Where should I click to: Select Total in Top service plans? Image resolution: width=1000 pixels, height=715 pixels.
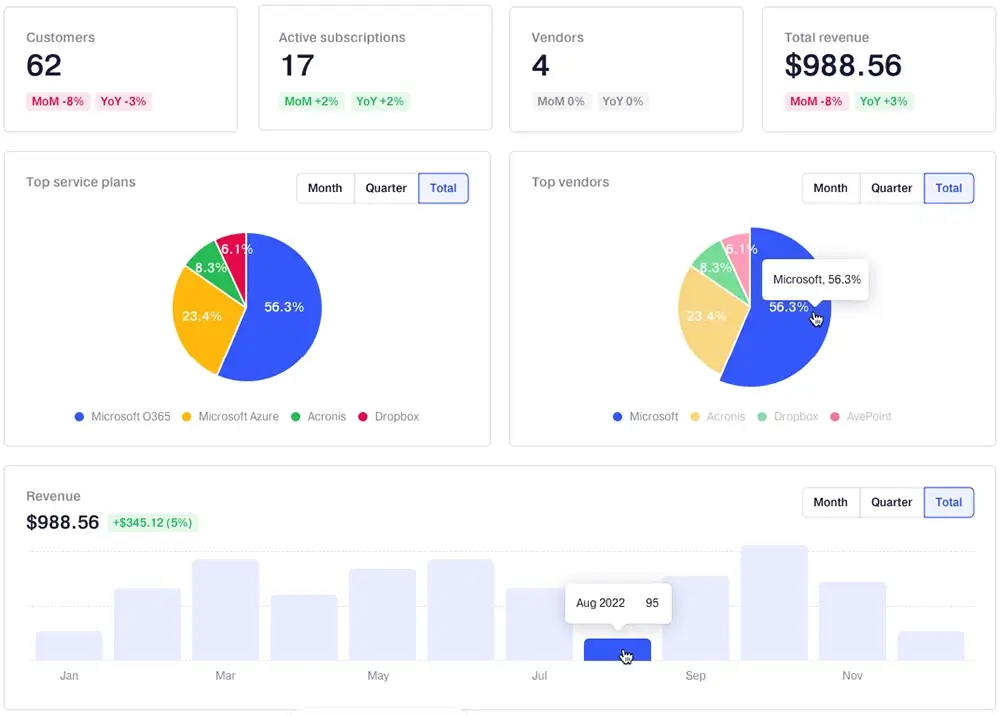[443, 188]
